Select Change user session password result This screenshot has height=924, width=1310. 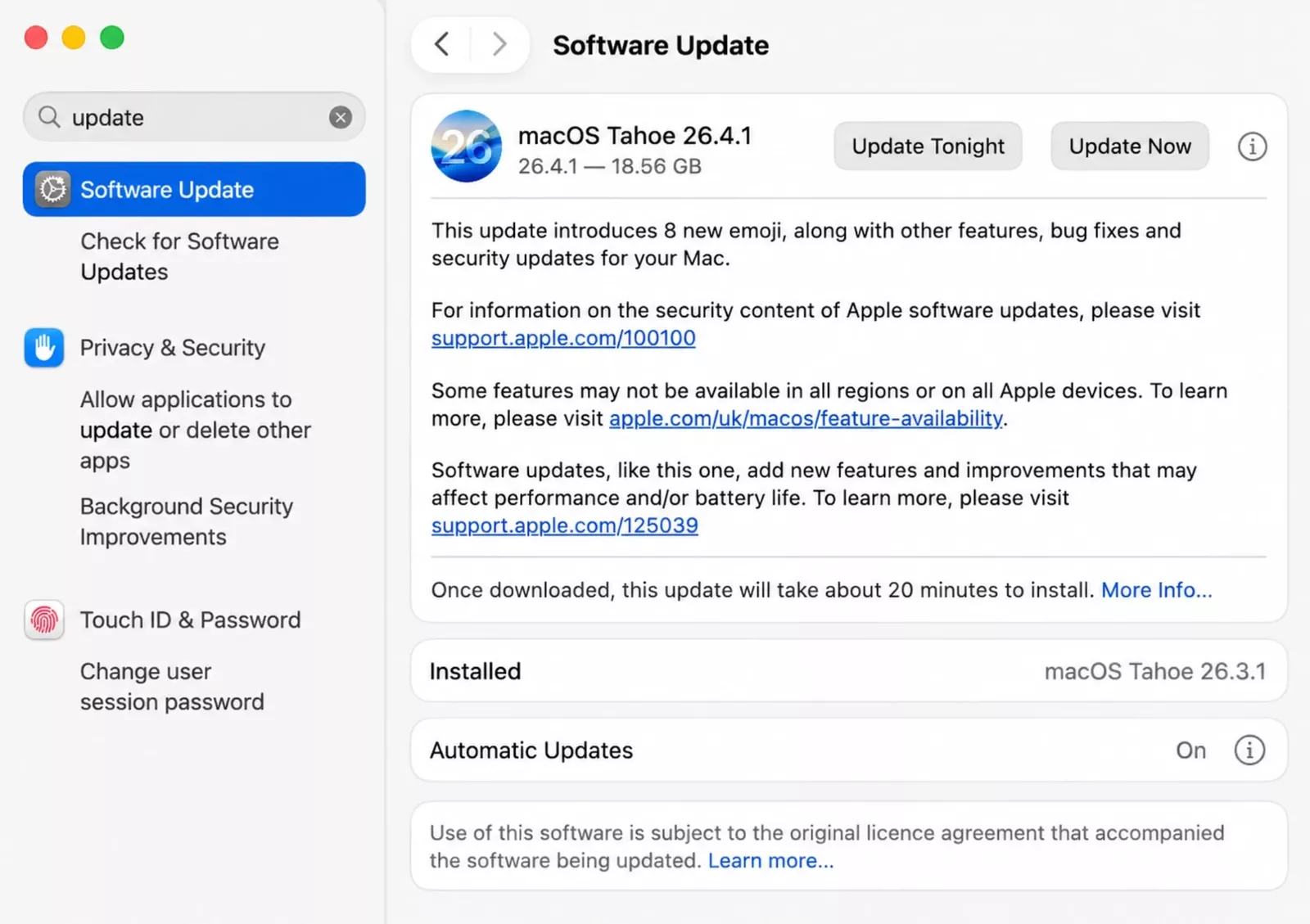point(172,687)
